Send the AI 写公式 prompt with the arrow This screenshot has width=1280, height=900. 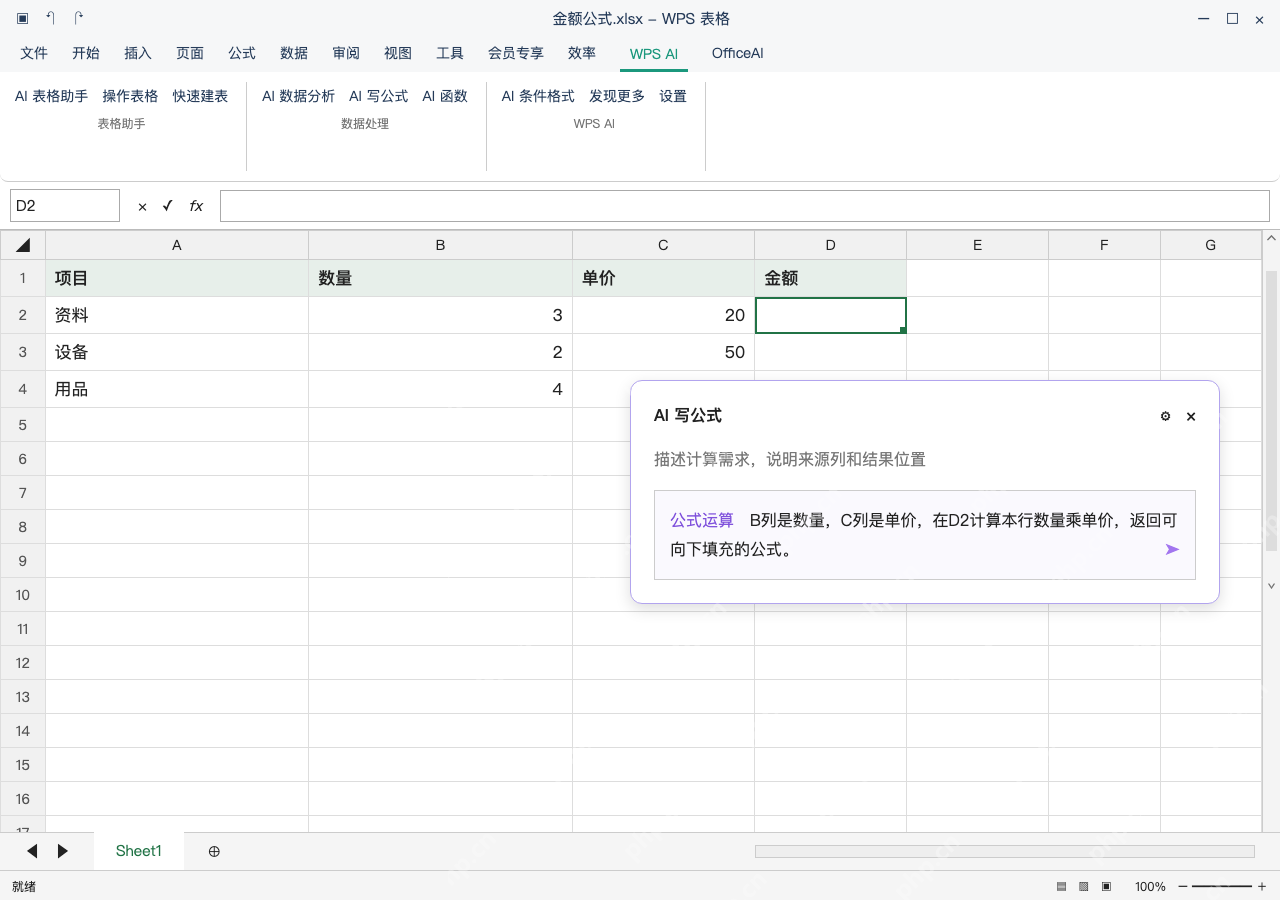tap(1172, 549)
